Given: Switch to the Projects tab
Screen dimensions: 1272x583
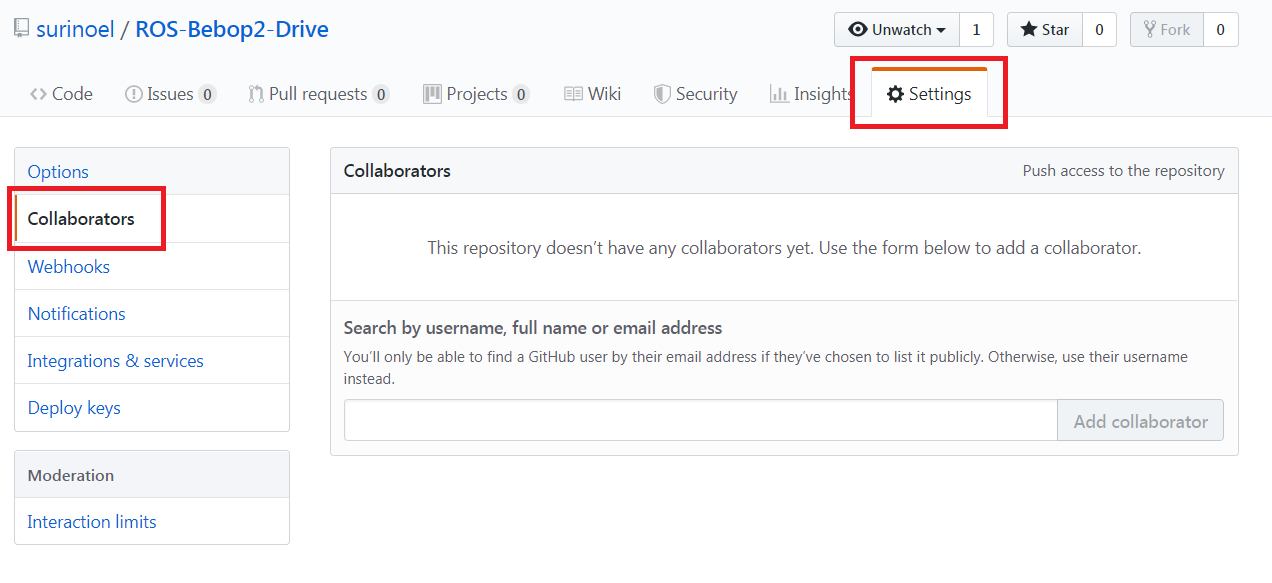Looking at the screenshot, I should coord(477,94).
